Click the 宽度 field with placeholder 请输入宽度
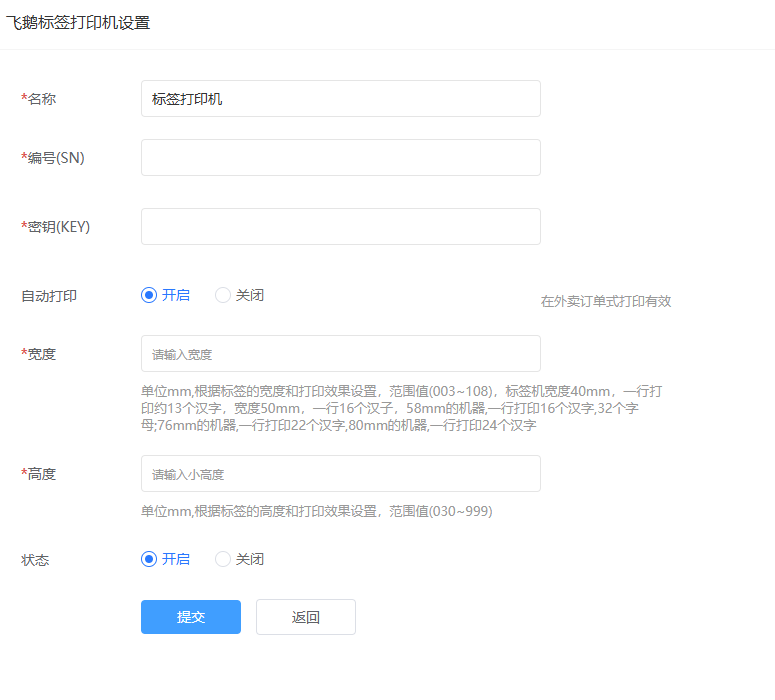Screen dimensions: 775x700 point(340,354)
